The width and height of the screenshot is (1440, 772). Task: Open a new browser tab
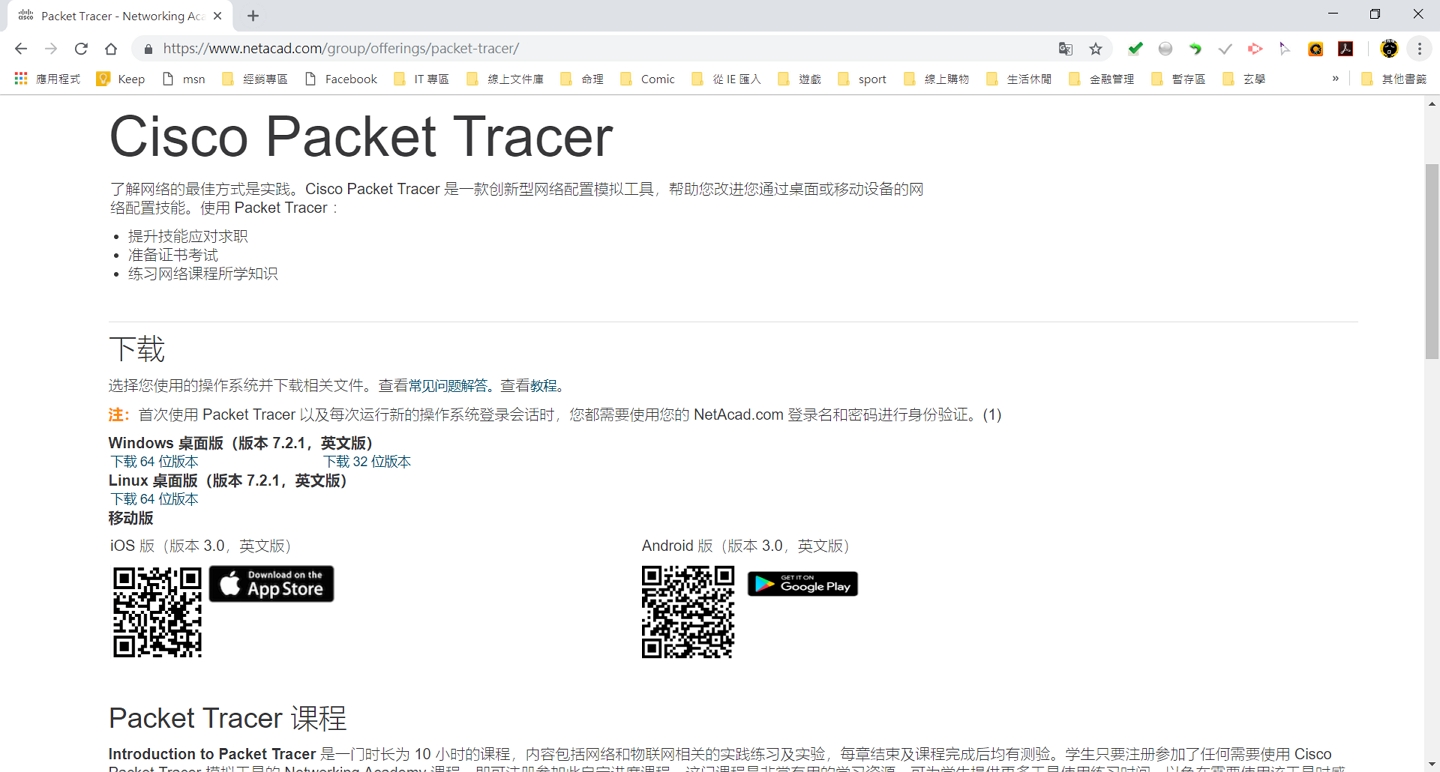coord(253,16)
